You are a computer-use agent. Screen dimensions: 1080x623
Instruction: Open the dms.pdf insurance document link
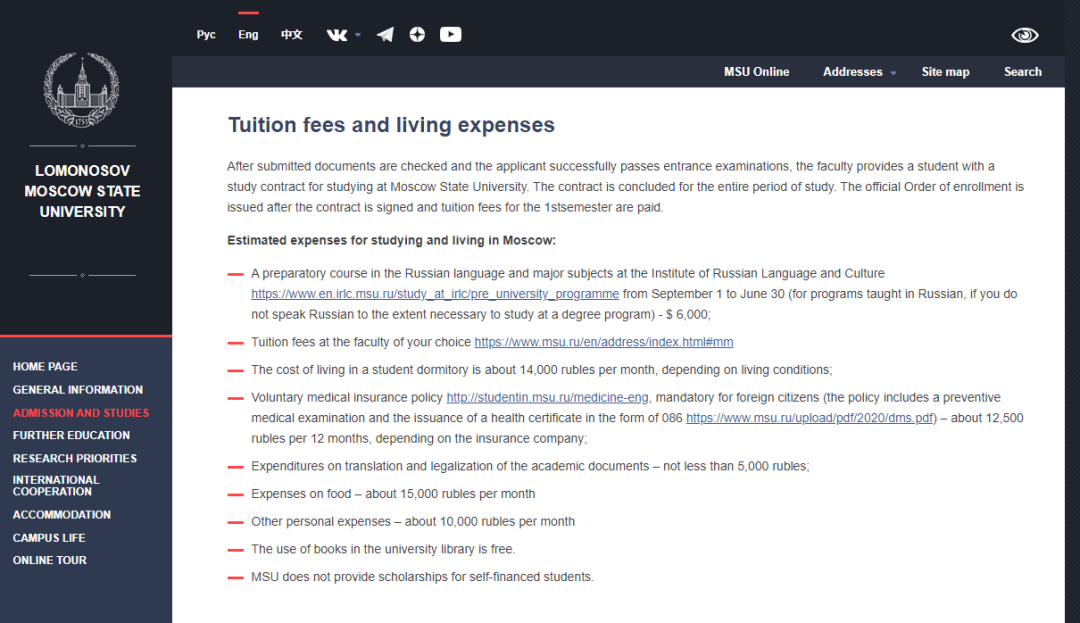tap(810, 418)
